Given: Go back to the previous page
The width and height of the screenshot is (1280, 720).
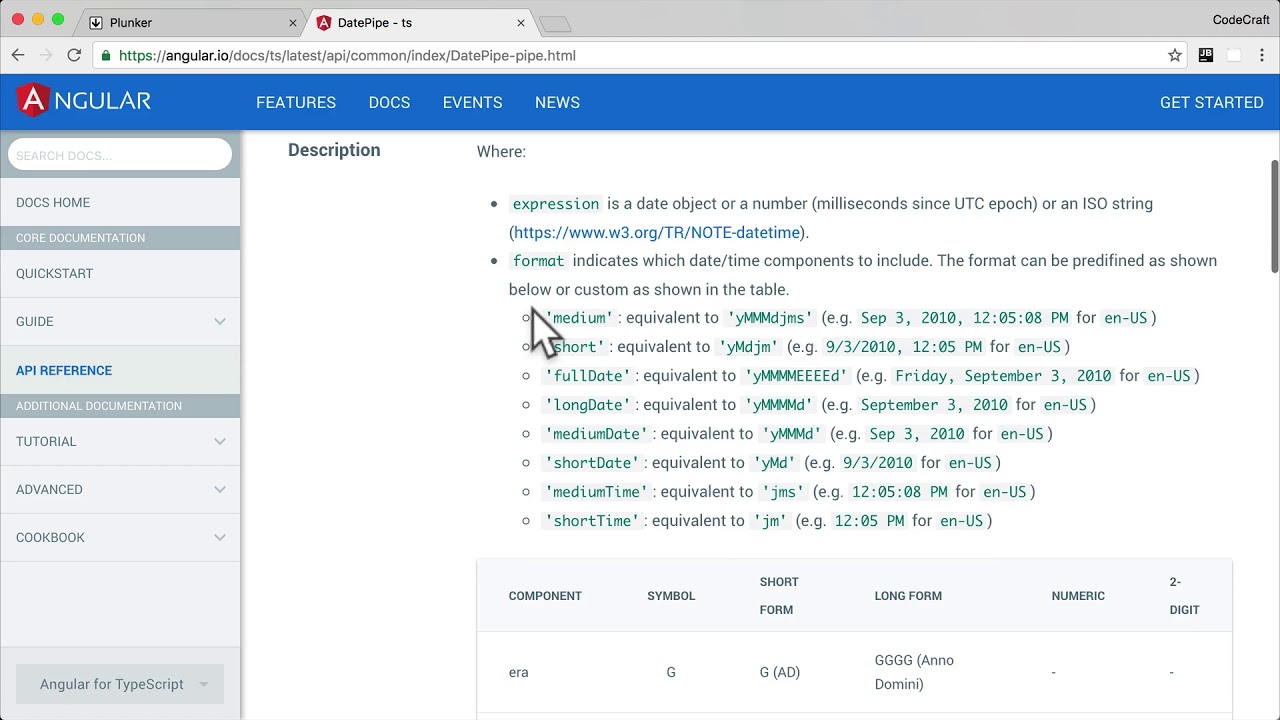Looking at the screenshot, I should [x=18, y=56].
